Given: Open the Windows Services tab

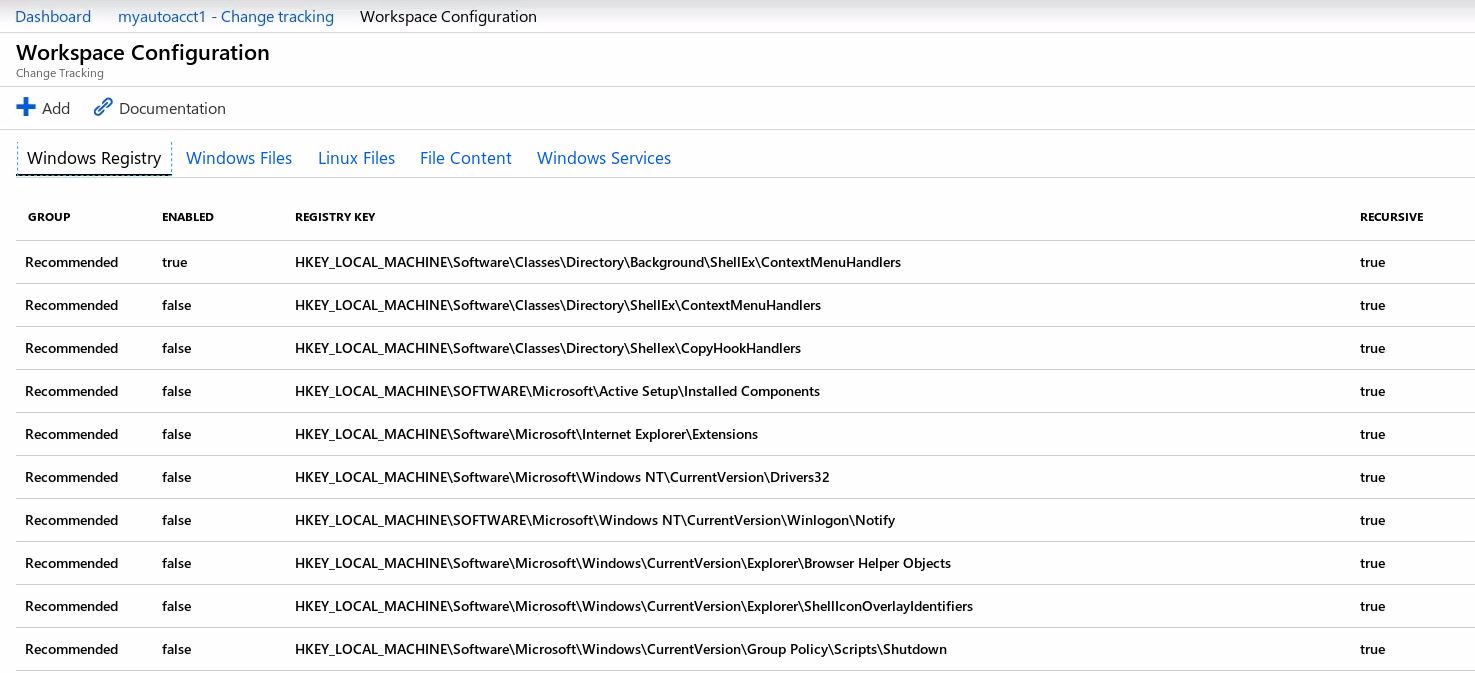Looking at the screenshot, I should click(x=603, y=158).
